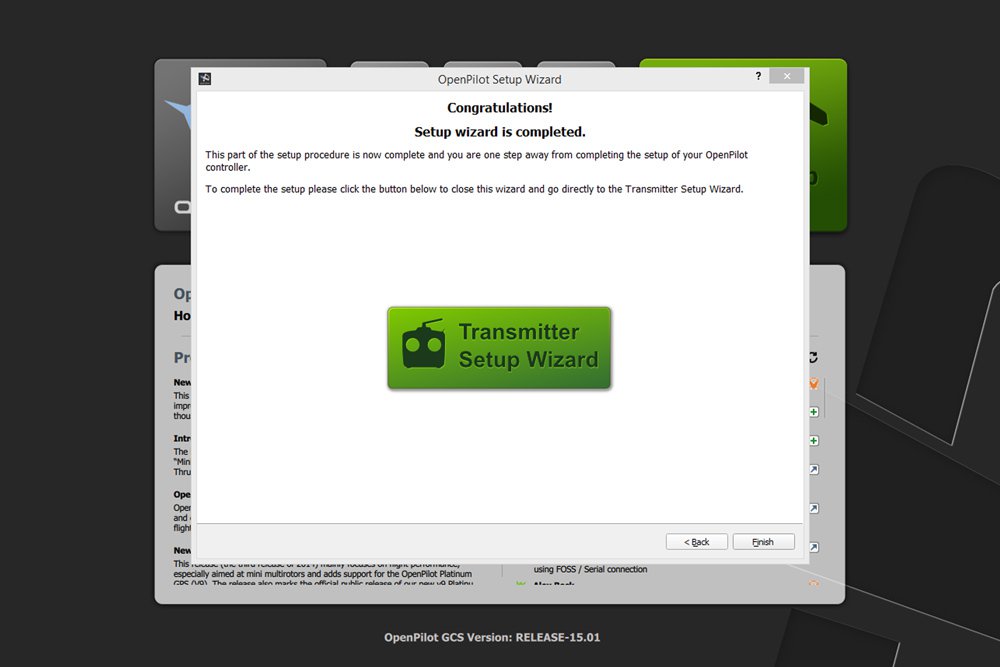Screen dimensions: 1000x667
Task: Click the question mark help button
Action: click(x=758, y=76)
